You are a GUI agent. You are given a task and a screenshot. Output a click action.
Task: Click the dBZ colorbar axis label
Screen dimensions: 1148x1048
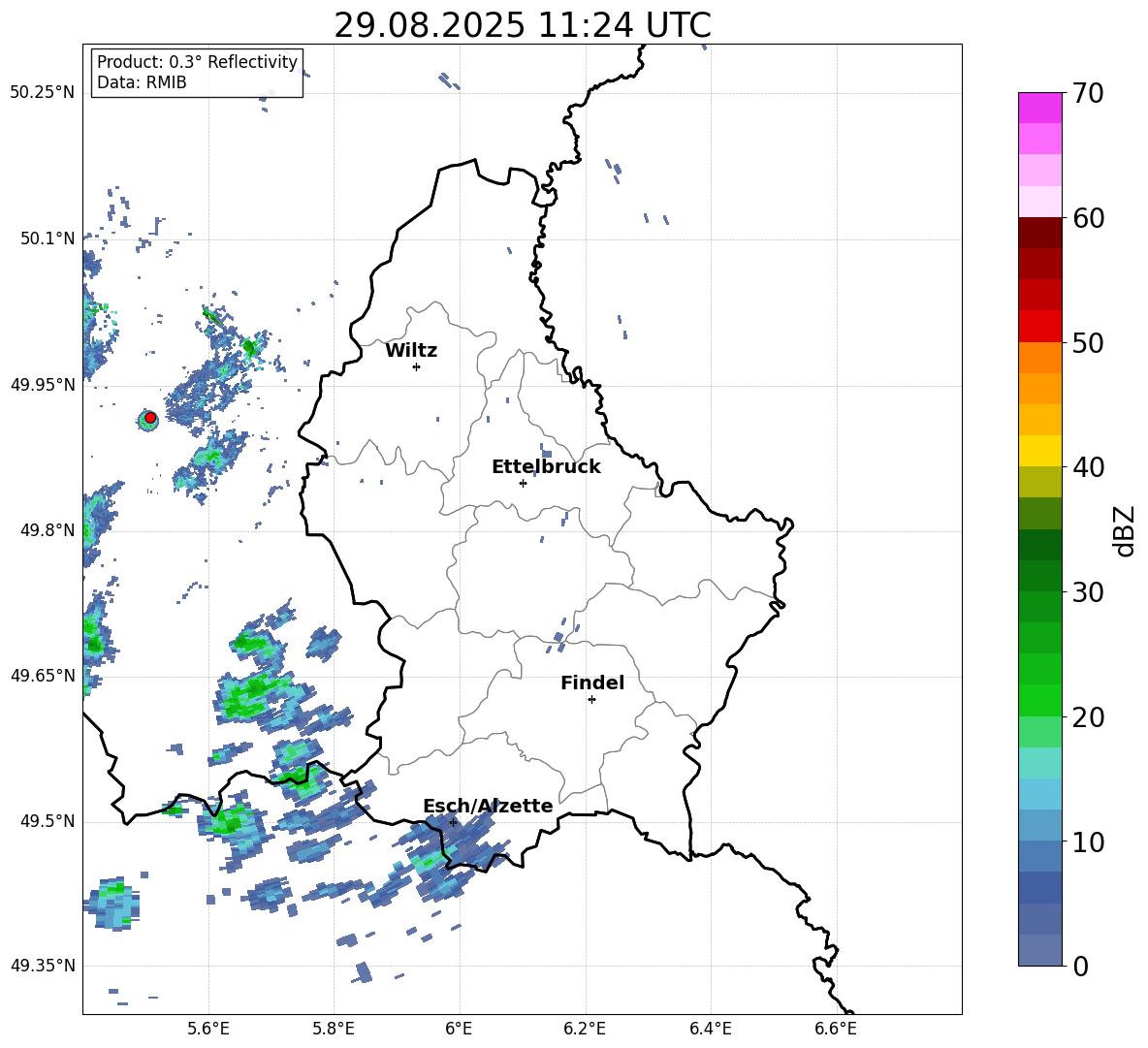1126,530
